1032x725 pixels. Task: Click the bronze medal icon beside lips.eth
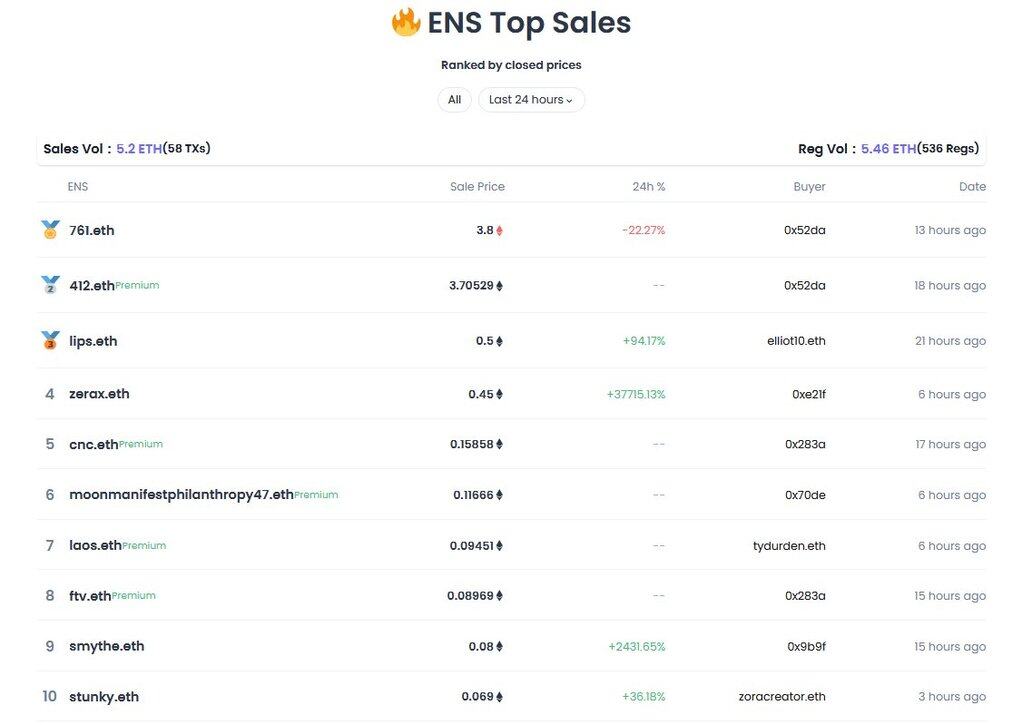(50, 340)
